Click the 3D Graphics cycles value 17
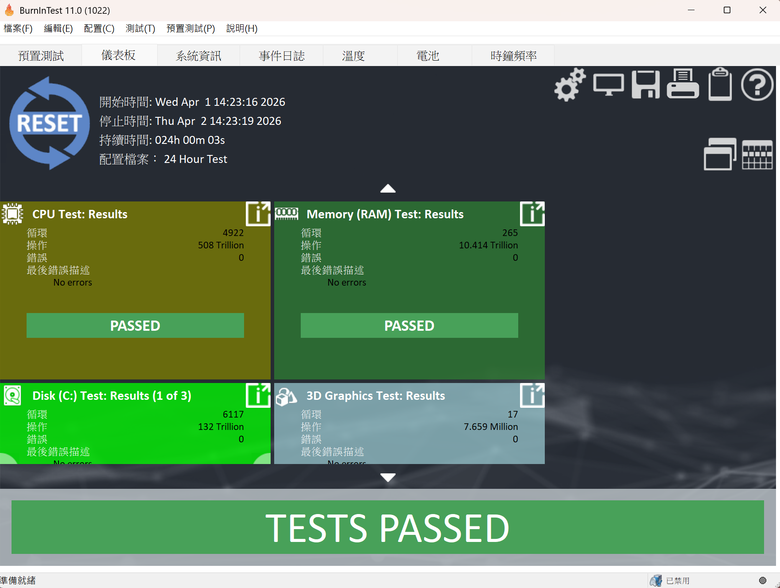Viewport: 780px width, 588px height. (513, 414)
